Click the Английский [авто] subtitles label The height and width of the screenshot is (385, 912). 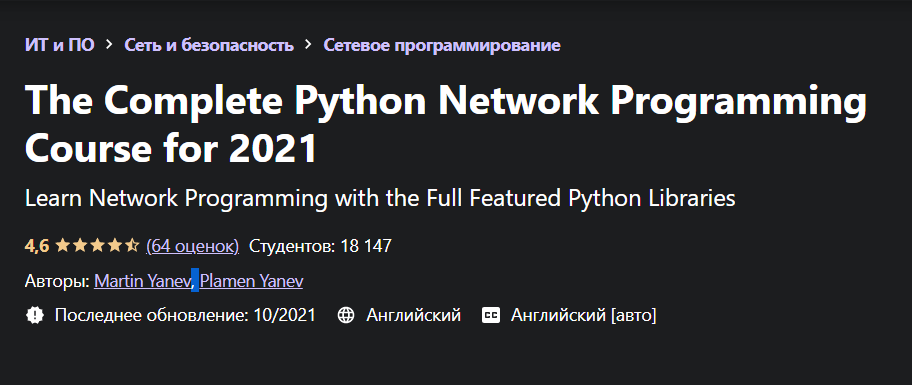coord(583,316)
